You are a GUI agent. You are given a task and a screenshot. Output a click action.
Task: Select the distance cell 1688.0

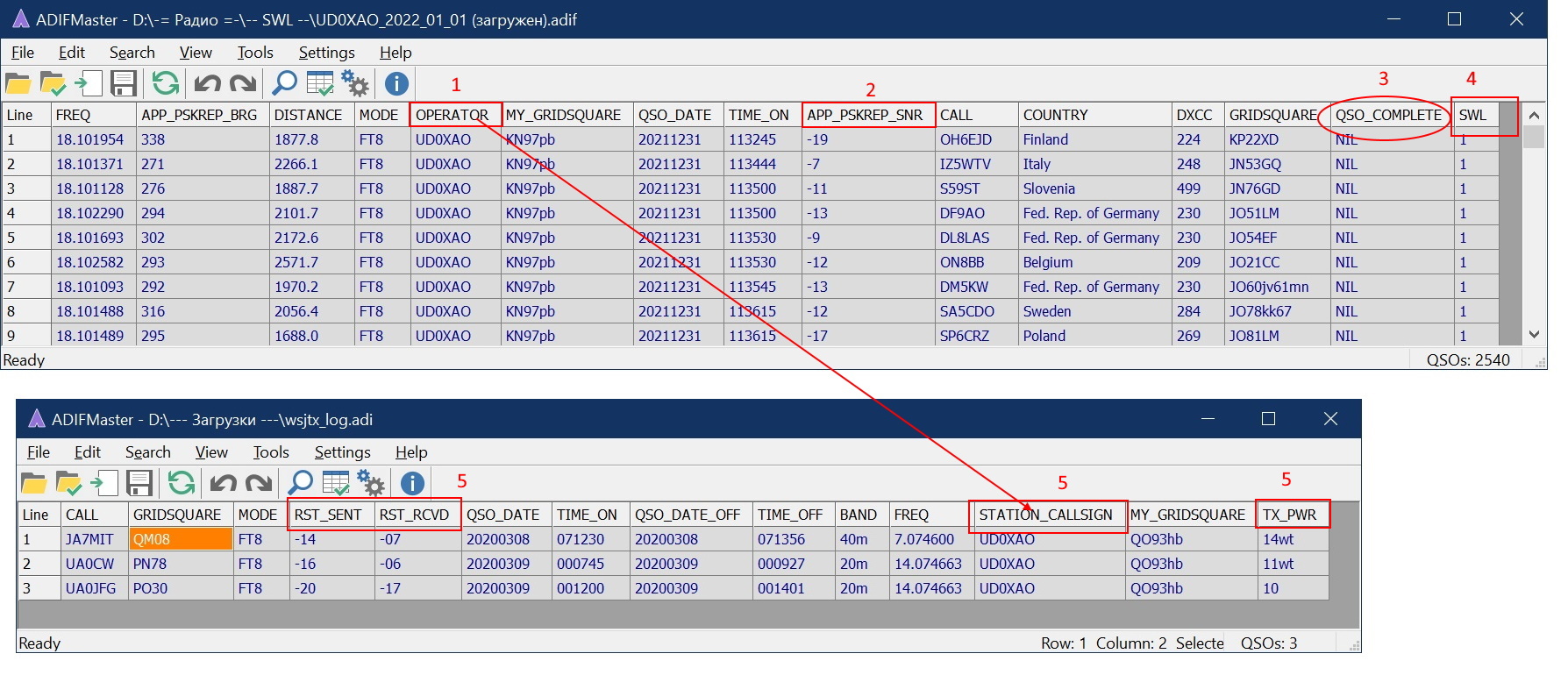click(x=311, y=336)
